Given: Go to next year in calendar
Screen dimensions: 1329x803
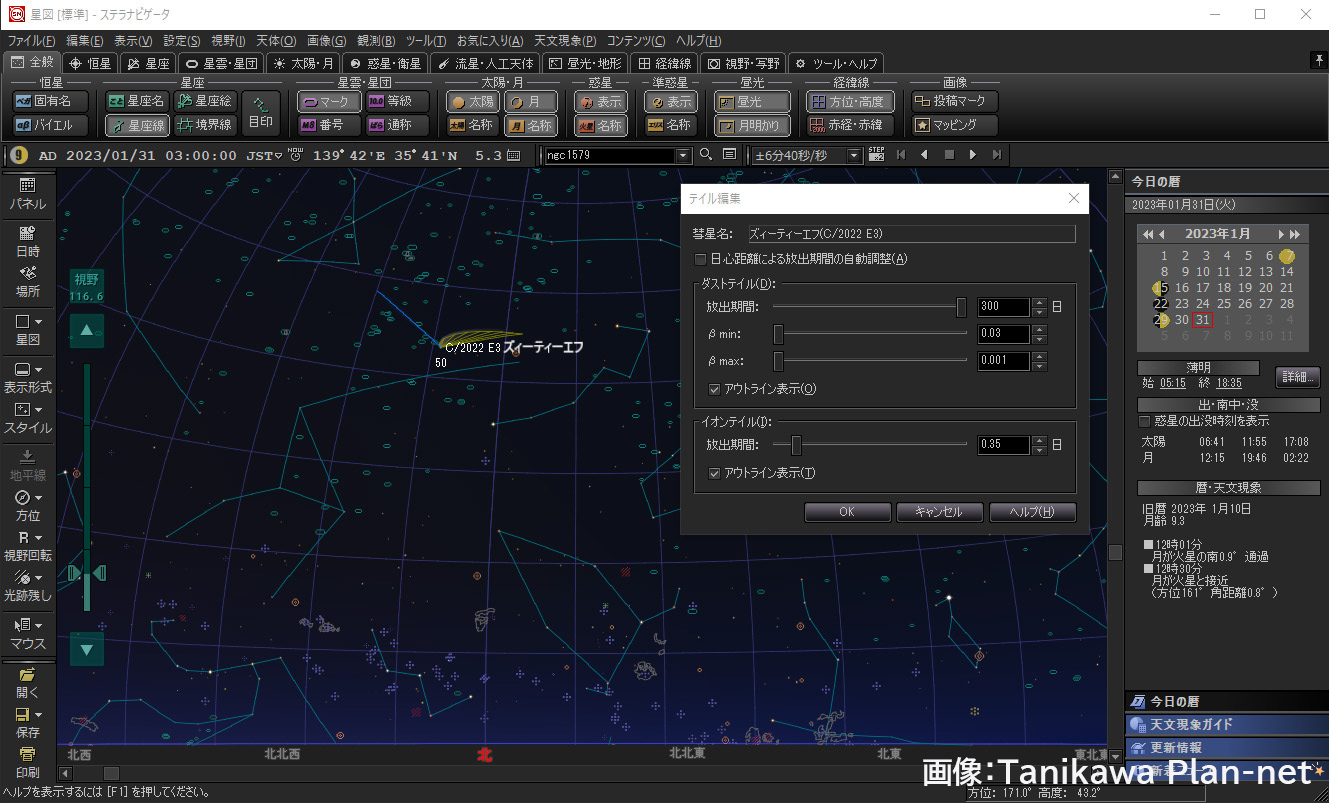Looking at the screenshot, I should click(x=1295, y=234).
